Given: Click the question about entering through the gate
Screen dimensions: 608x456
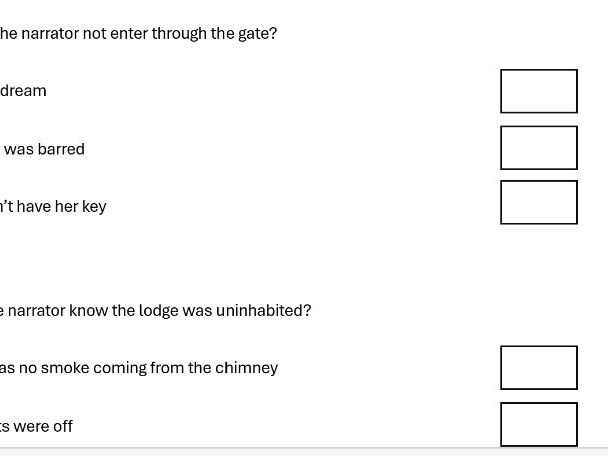Looking at the screenshot, I should (138, 34).
